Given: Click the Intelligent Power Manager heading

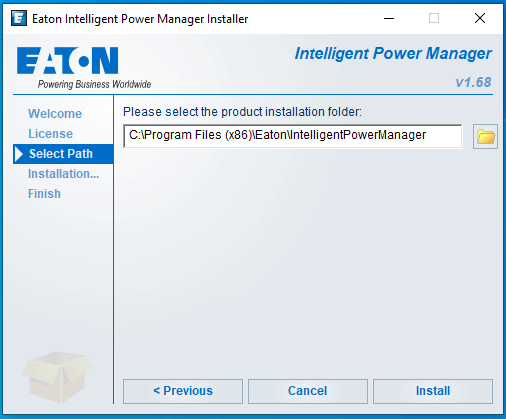Looking at the screenshot, I should point(393,54).
